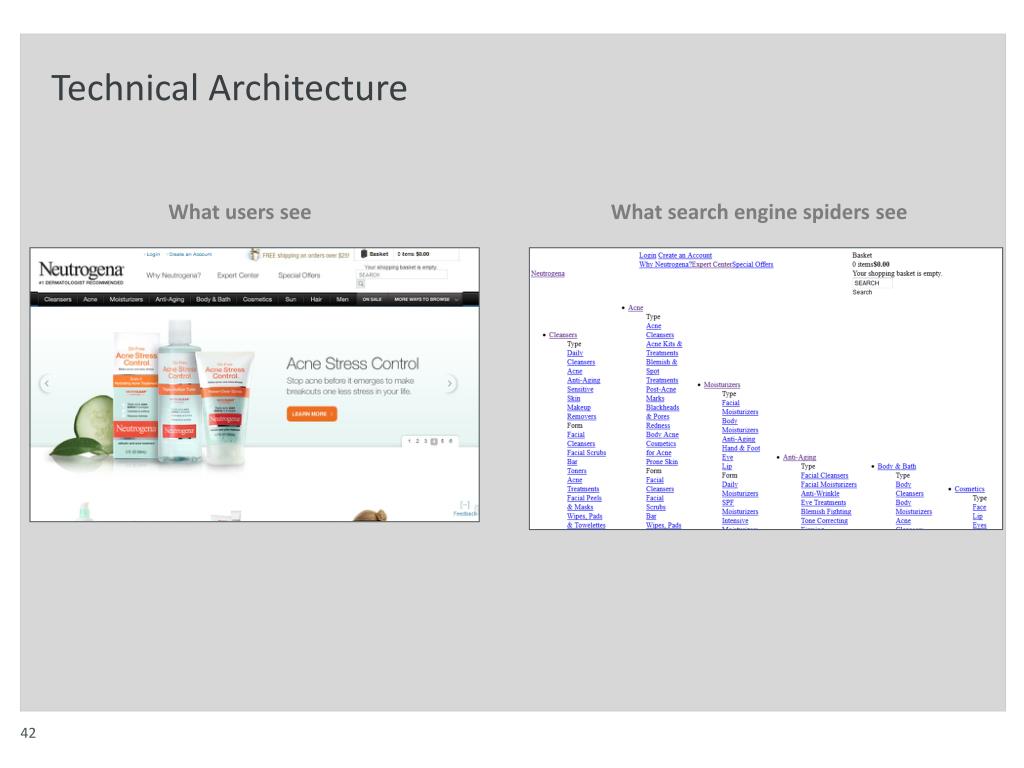Click the magnifier search icon under SEARCH
This screenshot has height=768, width=1024.
click(x=360, y=284)
